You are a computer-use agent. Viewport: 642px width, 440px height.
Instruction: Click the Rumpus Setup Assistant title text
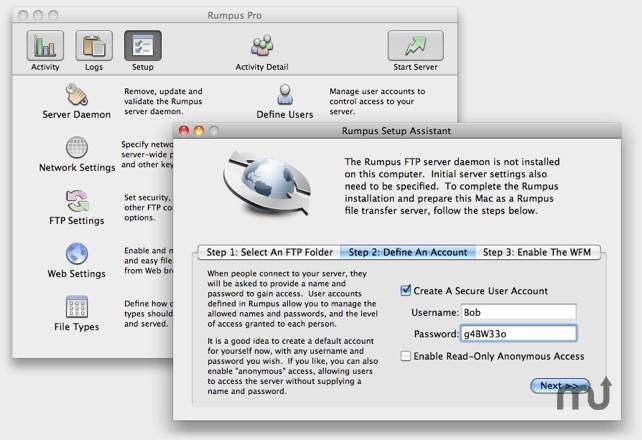point(396,131)
